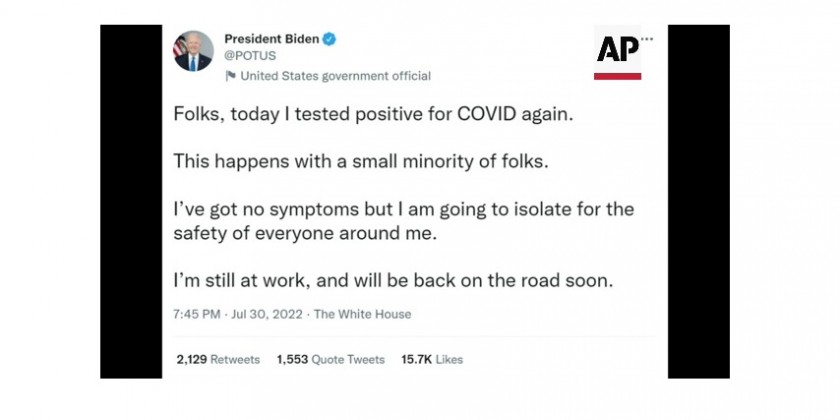Click The White House source label
The image size is (840, 420).
click(362, 314)
